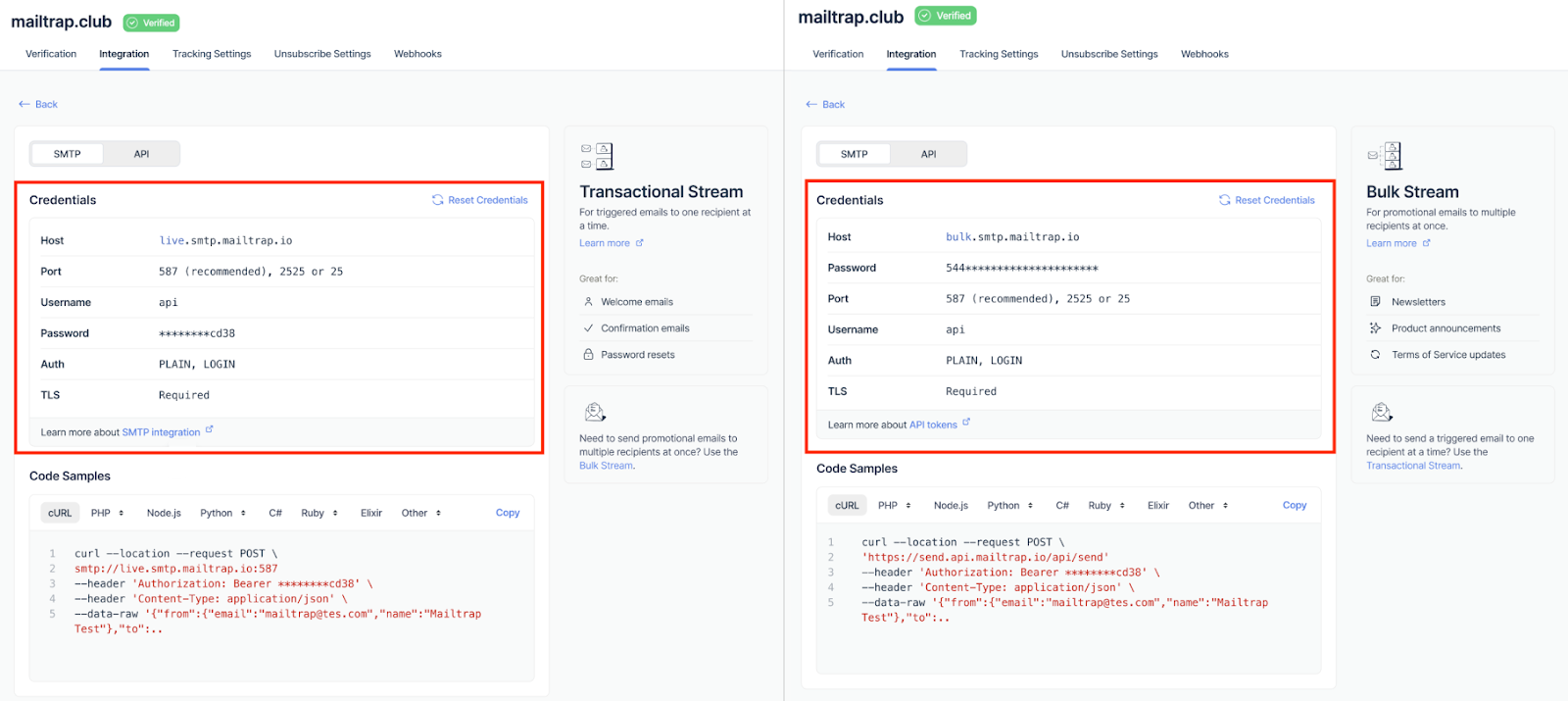Open the Bulk Stream link in left sidebar
Screen dimensions: 1568x701
point(606,466)
